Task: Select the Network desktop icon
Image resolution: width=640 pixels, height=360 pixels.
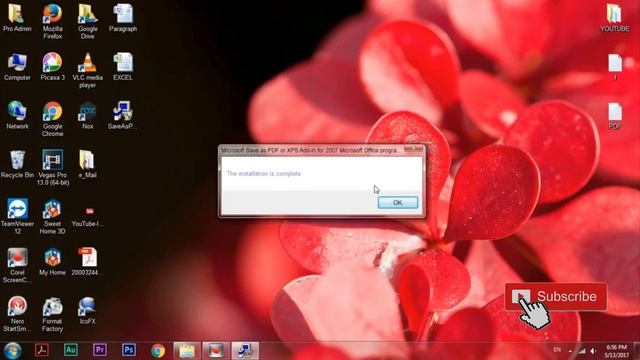Action: click(17, 116)
